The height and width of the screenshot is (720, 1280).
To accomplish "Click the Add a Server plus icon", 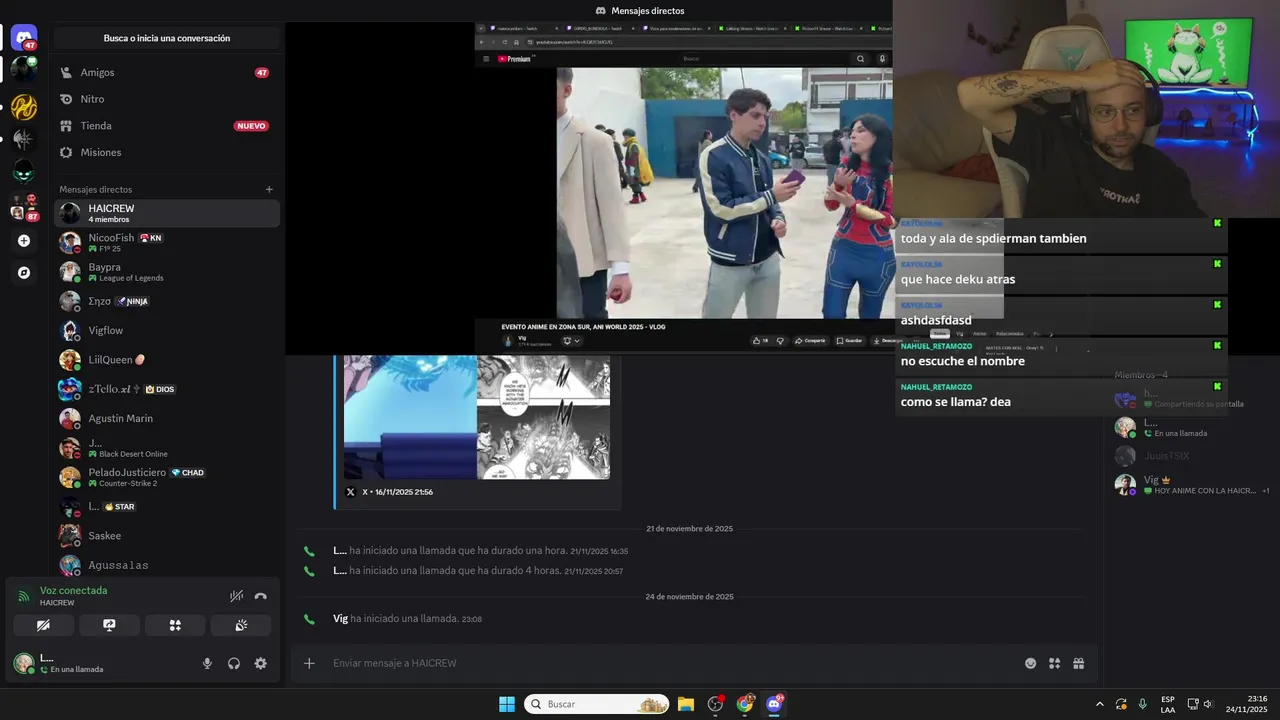I will (24, 241).
